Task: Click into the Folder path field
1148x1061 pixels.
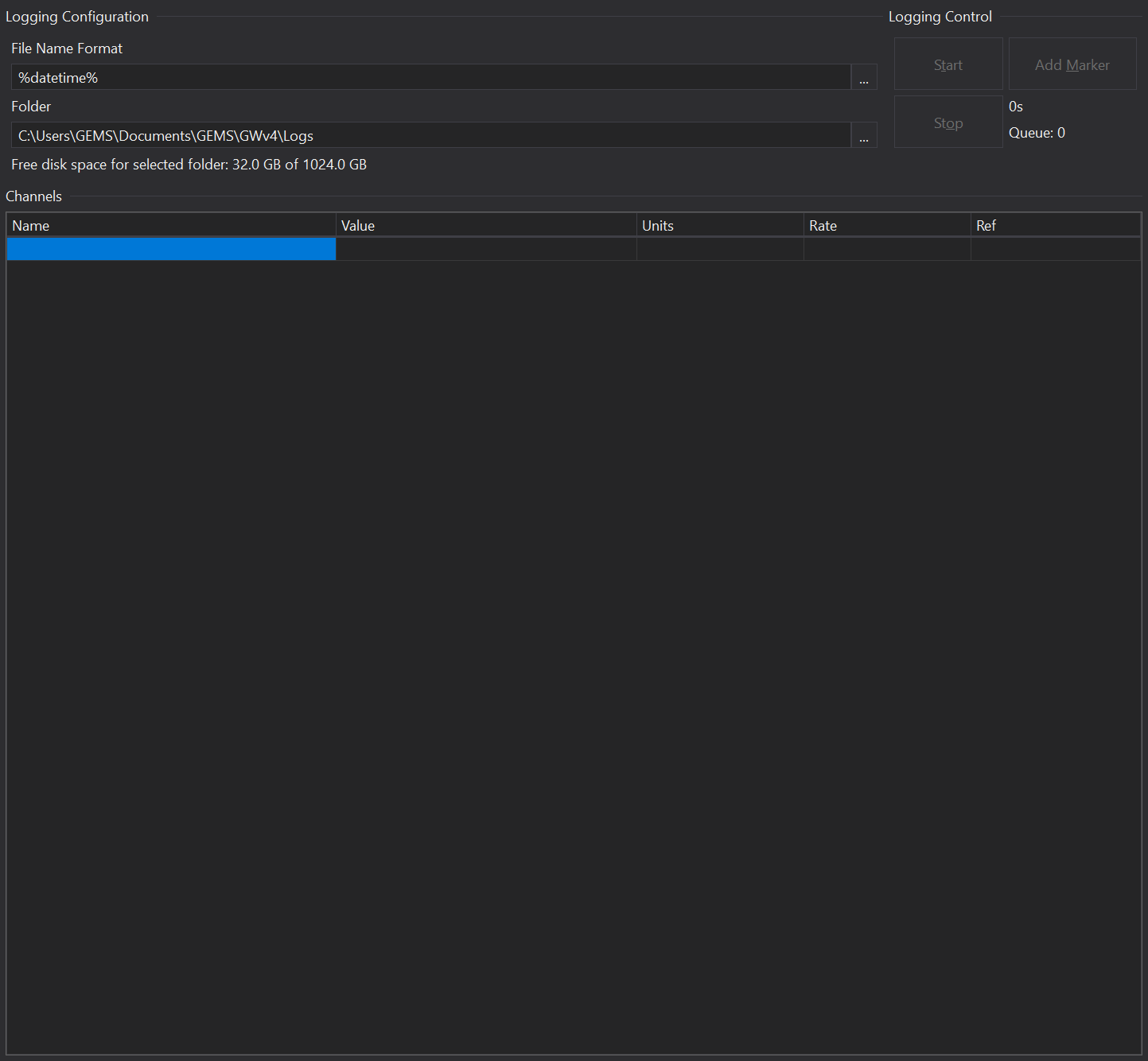Action: (x=430, y=135)
